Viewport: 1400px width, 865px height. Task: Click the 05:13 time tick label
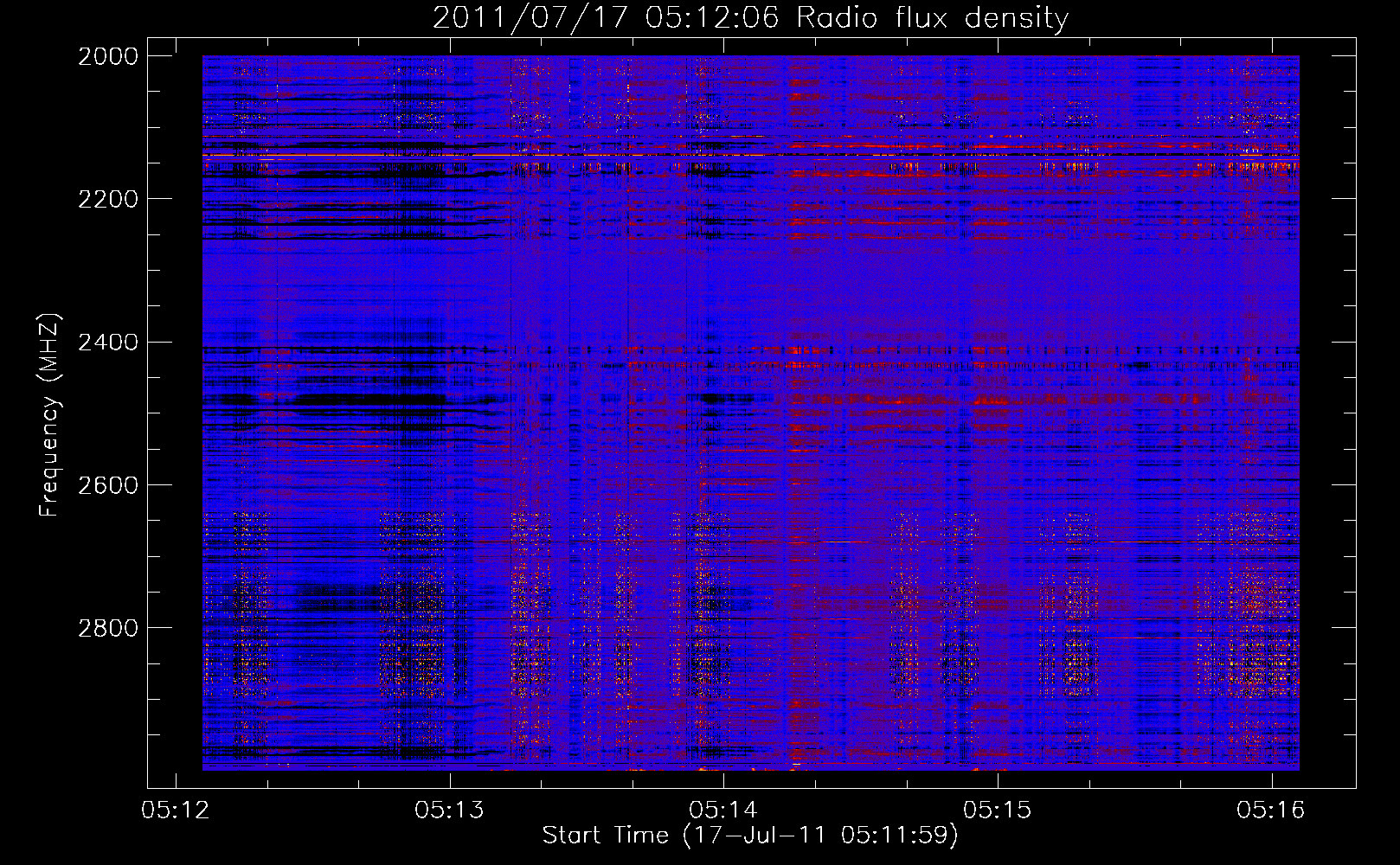click(449, 811)
